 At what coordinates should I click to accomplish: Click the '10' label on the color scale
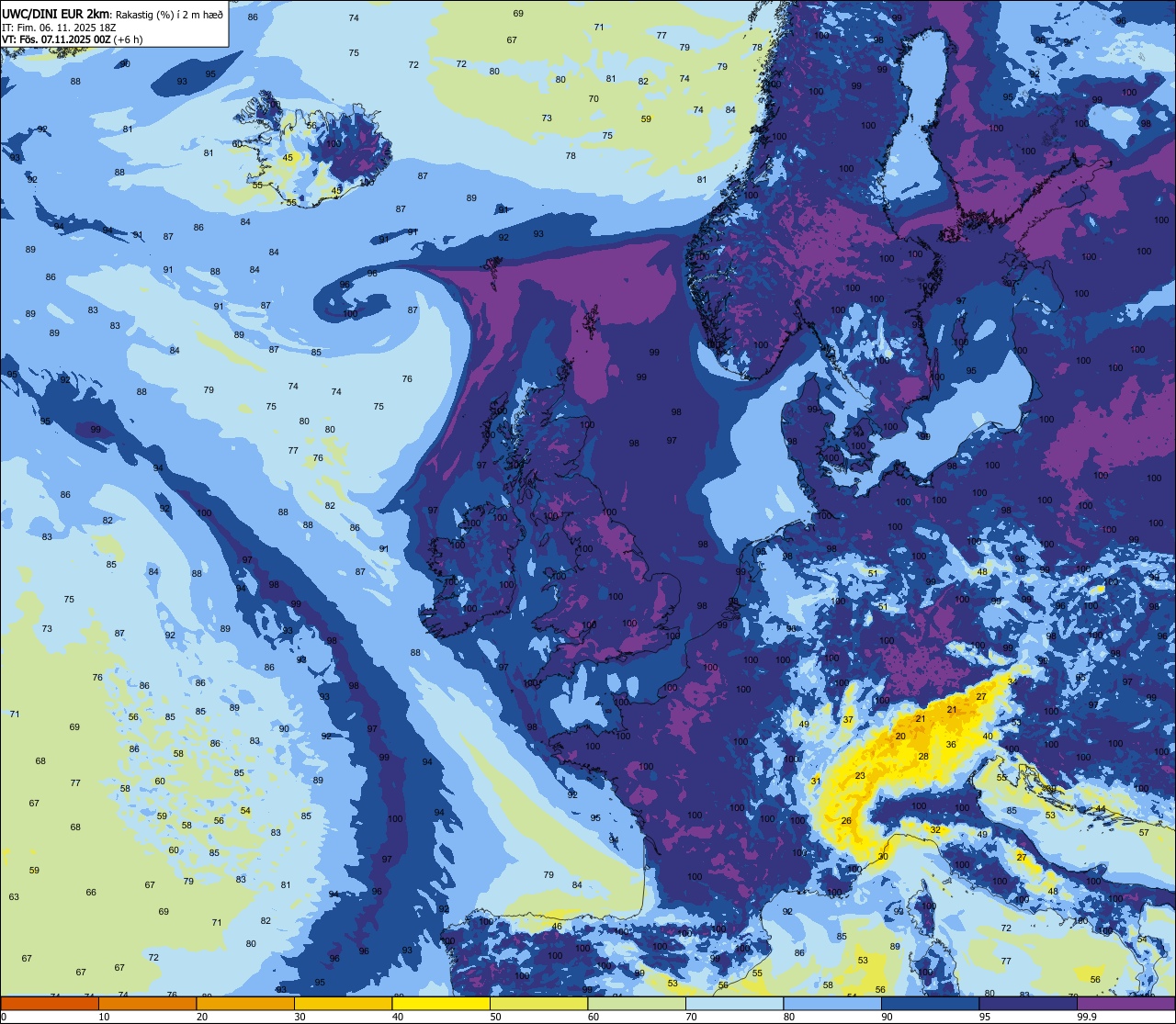tap(104, 1017)
